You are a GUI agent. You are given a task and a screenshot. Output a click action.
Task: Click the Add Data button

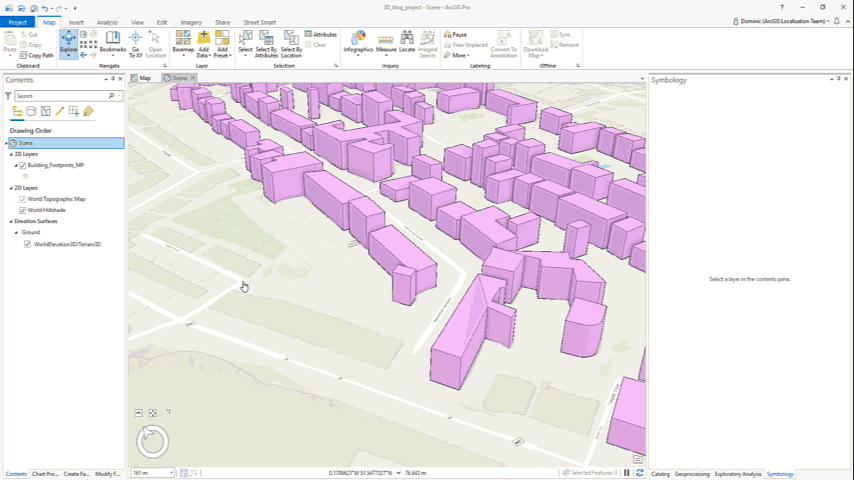coord(203,44)
